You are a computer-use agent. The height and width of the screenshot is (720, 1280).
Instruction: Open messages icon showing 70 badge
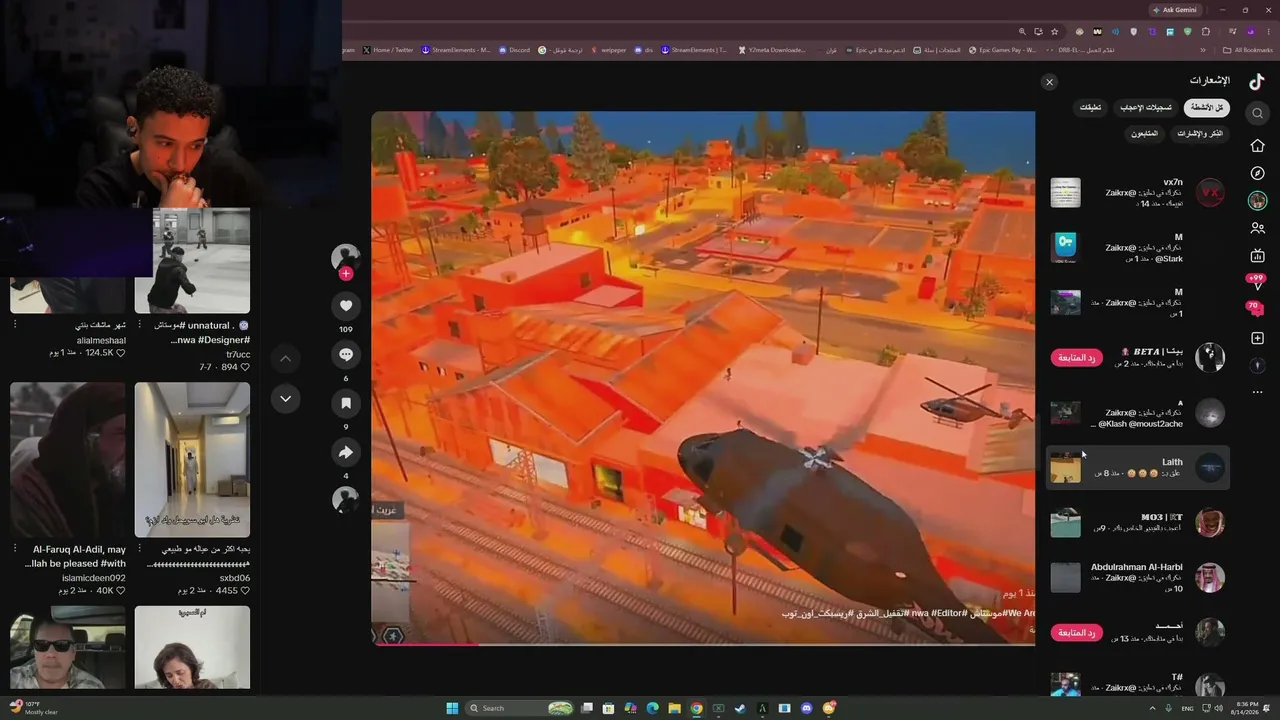click(x=1255, y=309)
